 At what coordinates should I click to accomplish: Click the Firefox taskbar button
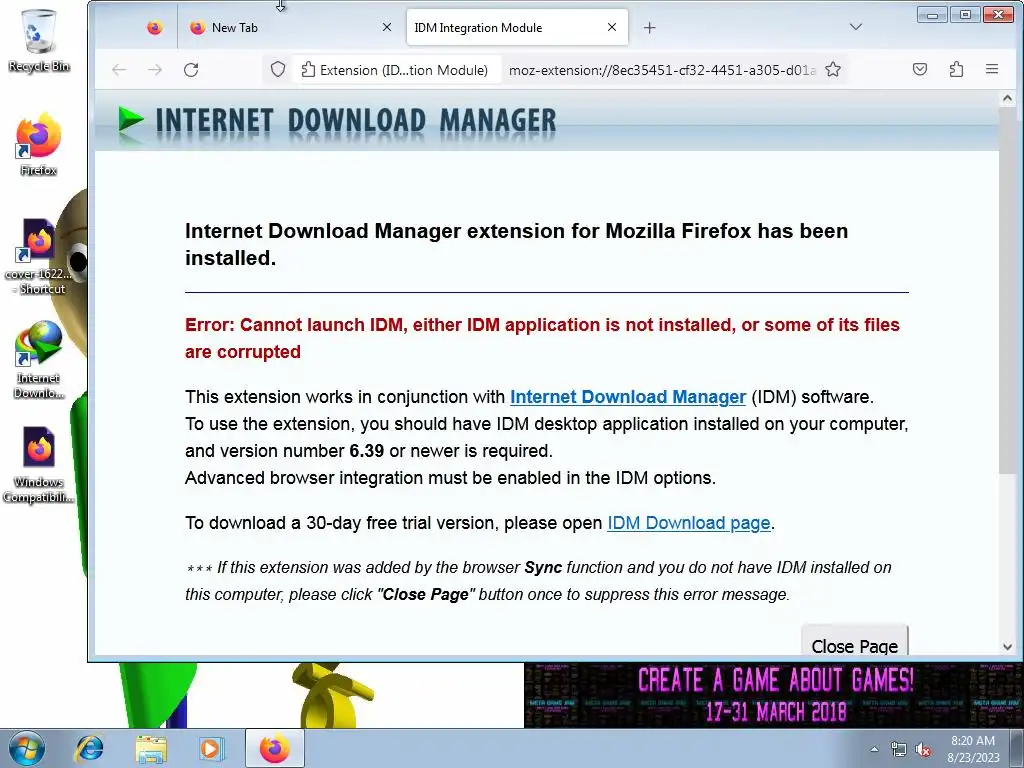point(275,748)
